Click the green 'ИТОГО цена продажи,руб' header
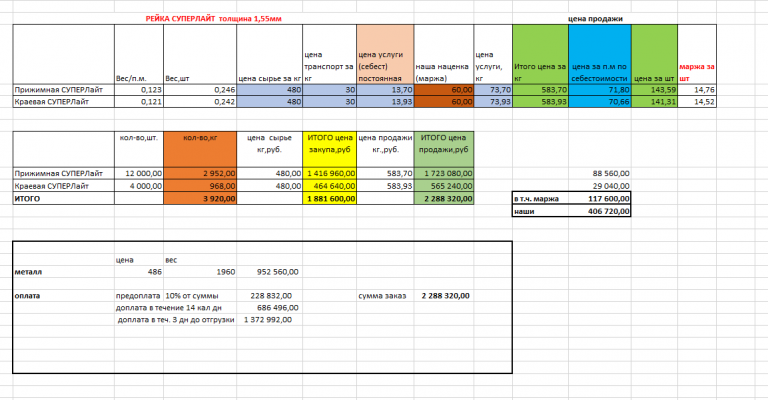The image size is (768, 400). pyautogui.click(x=444, y=149)
